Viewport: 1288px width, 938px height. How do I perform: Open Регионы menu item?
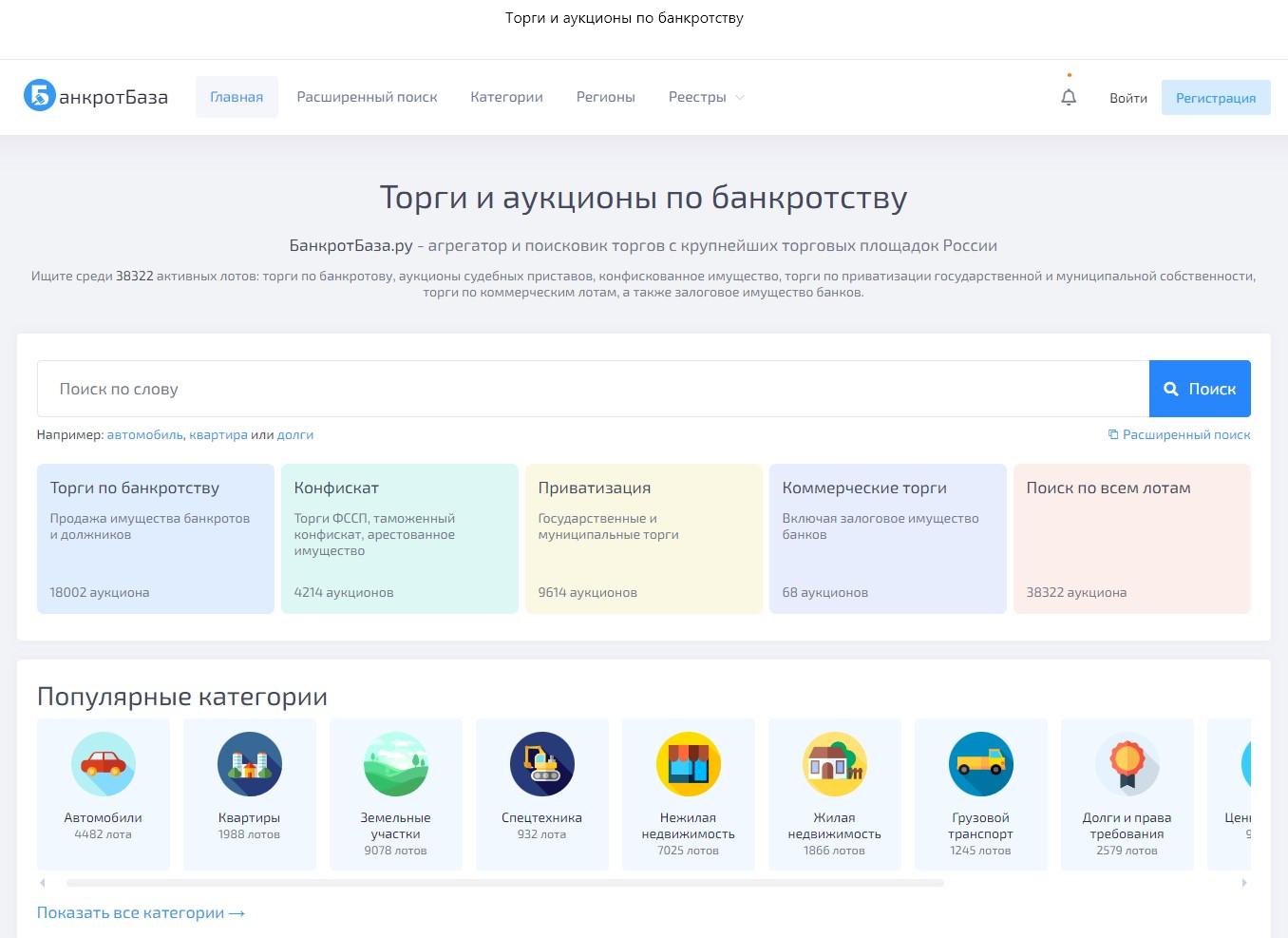[x=605, y=97]
